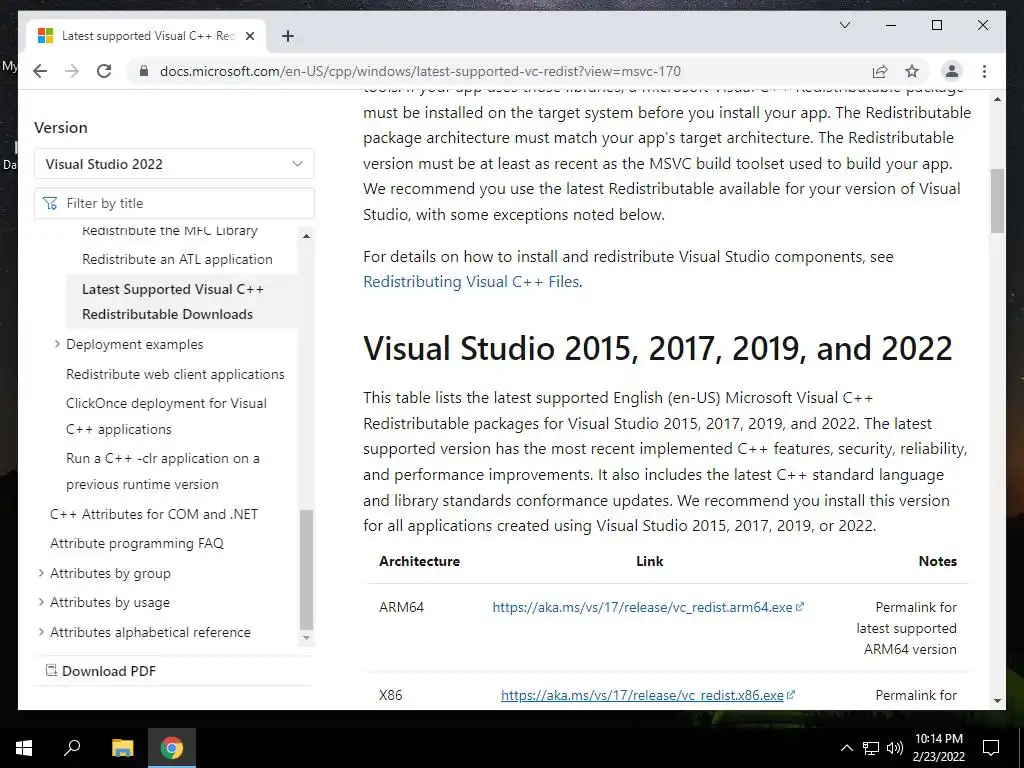Open C++ Attributes for COM and .NET
Image resolution: width=1024 pixels, height=768 pixels.
pyautogui.click(x=153, y=514)
